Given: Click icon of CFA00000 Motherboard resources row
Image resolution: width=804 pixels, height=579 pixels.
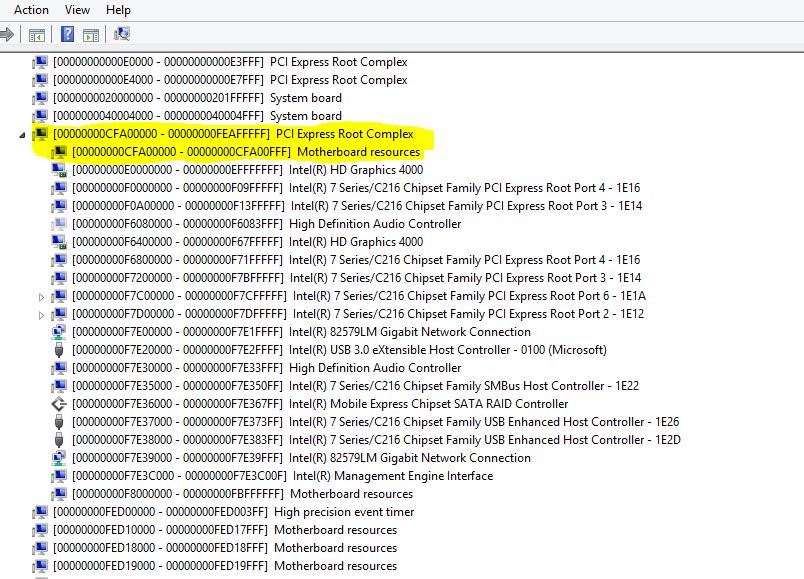Looking at the screenshot, I should 59,152.
